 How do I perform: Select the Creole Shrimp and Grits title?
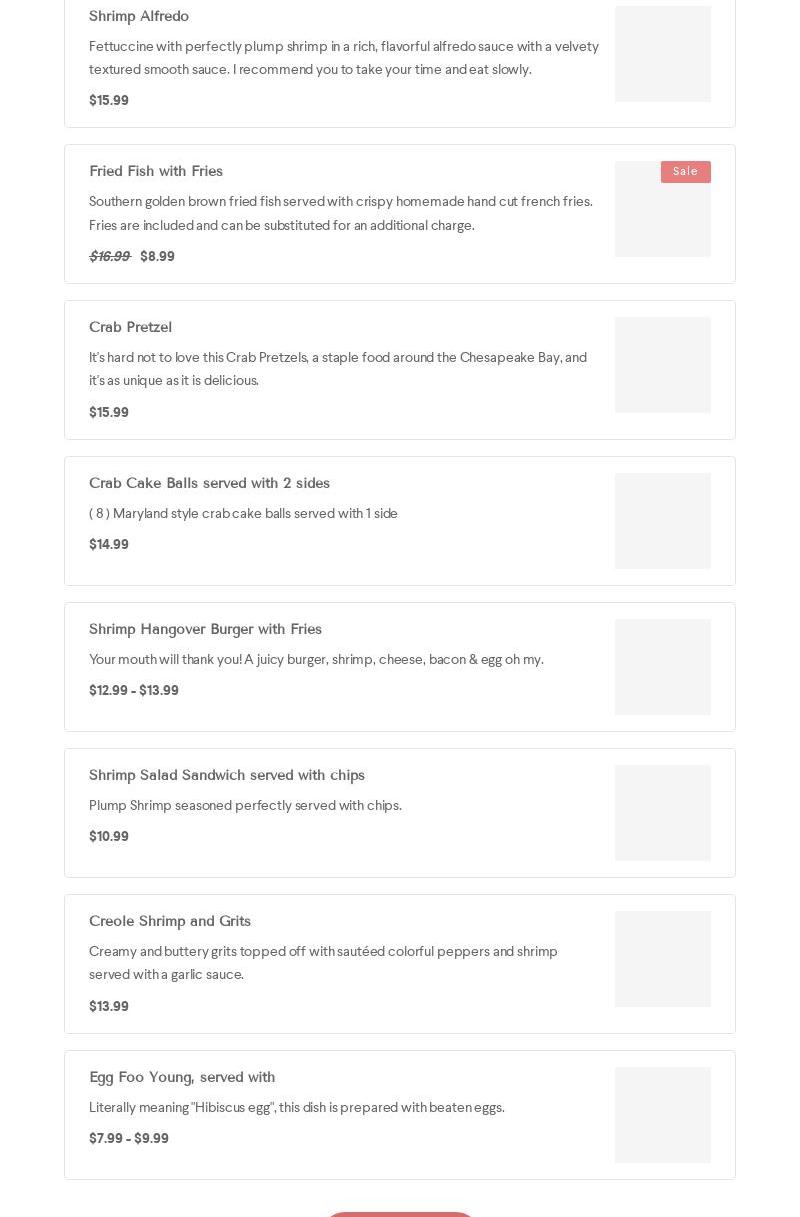[x=170, y=921]
